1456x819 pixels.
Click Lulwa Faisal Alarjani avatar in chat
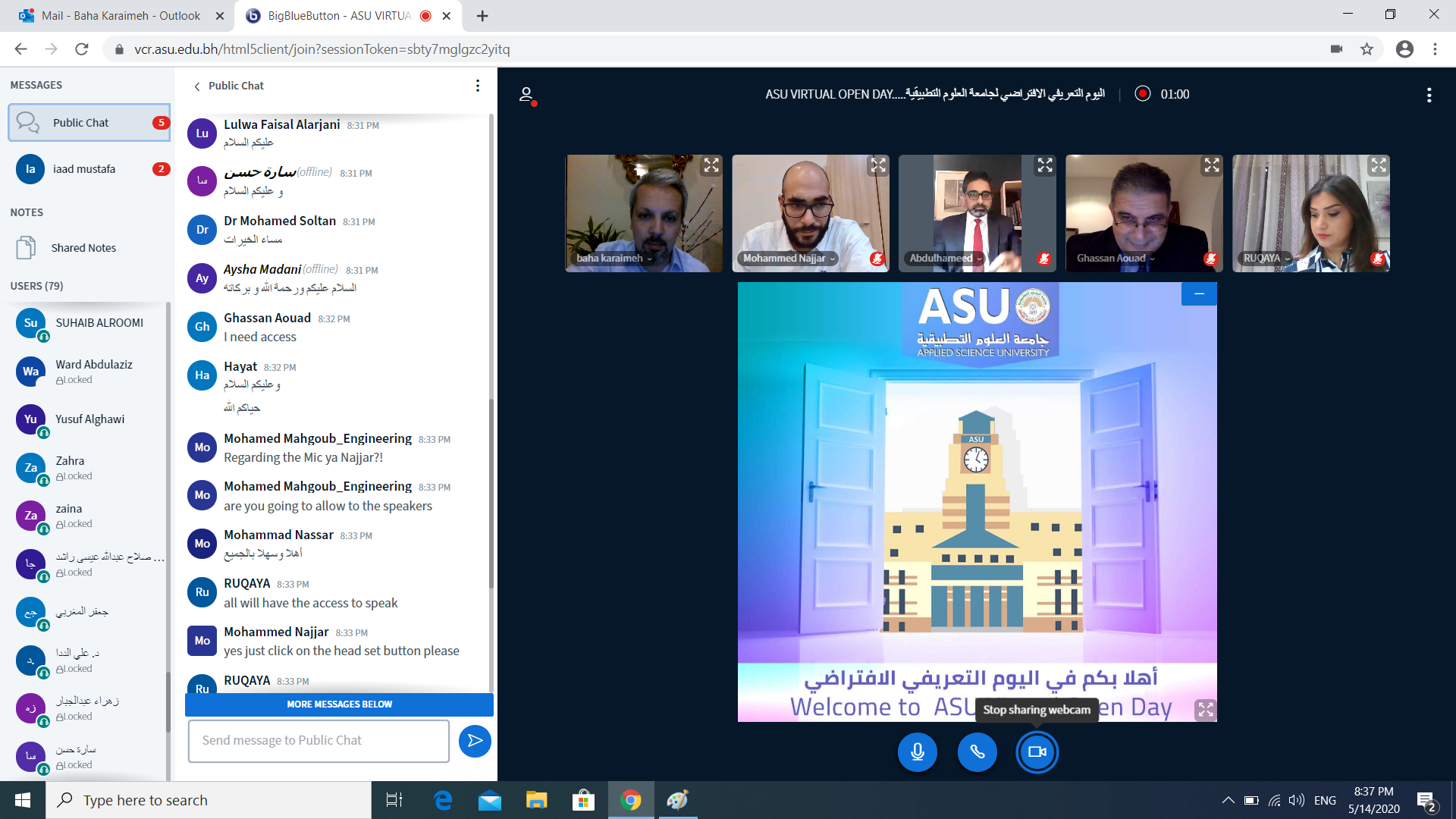pyautogui.click(x=202, y=133)
